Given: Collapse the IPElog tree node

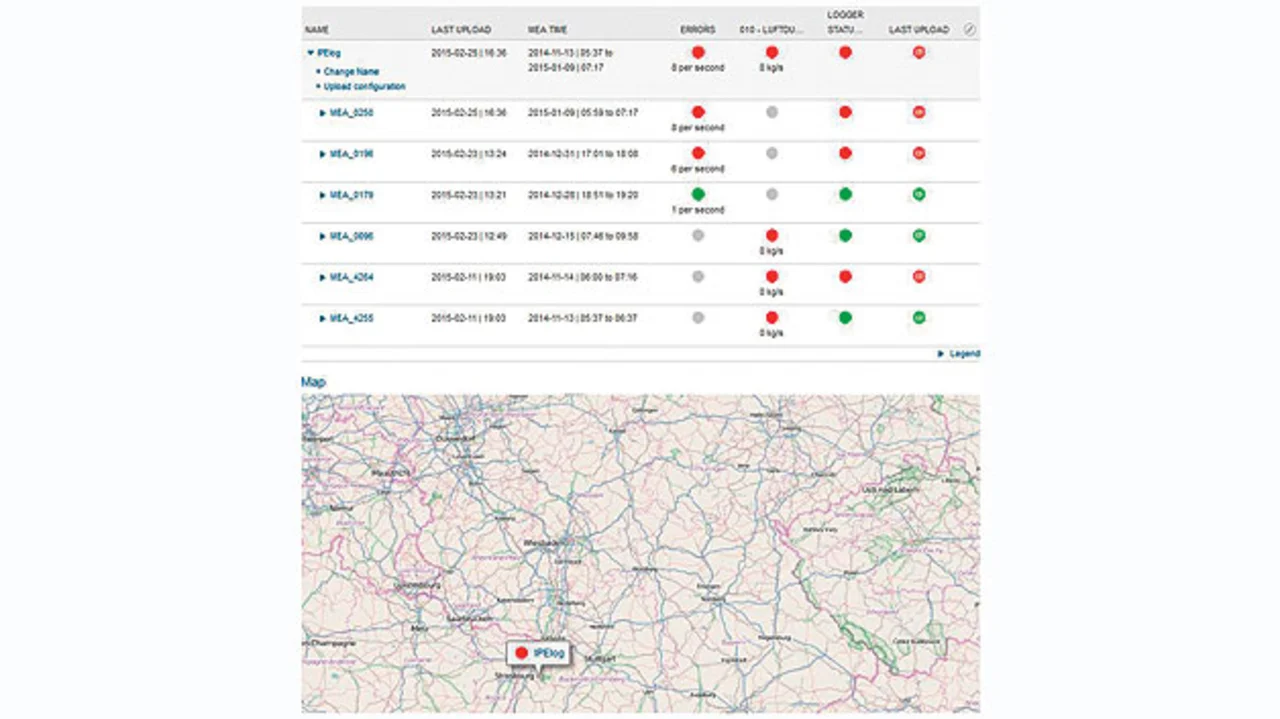Looking at the screenshot, I should click(311, 52).
